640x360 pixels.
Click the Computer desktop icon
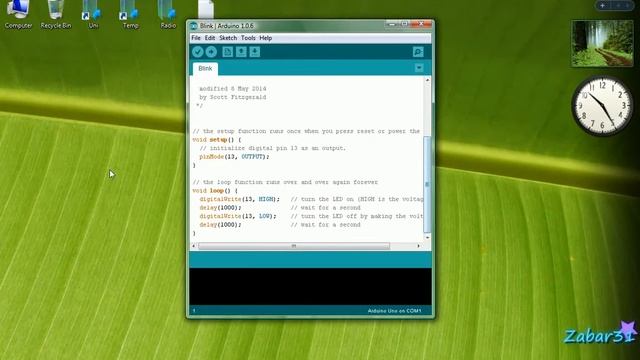tap(18, 15)
